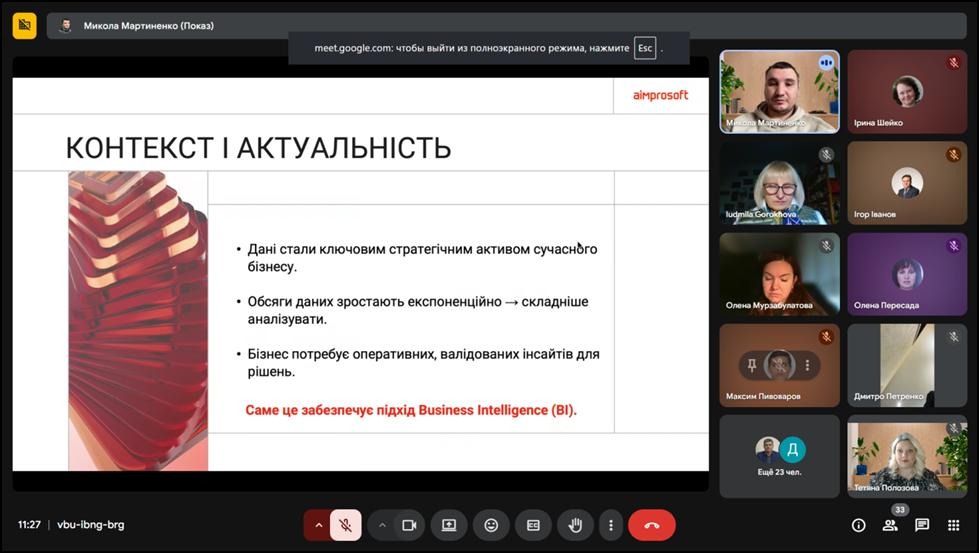979x553 pixels.
Task: Click the 'Ещё 23 чел.' participants tile
Action: tap(779, 456)
